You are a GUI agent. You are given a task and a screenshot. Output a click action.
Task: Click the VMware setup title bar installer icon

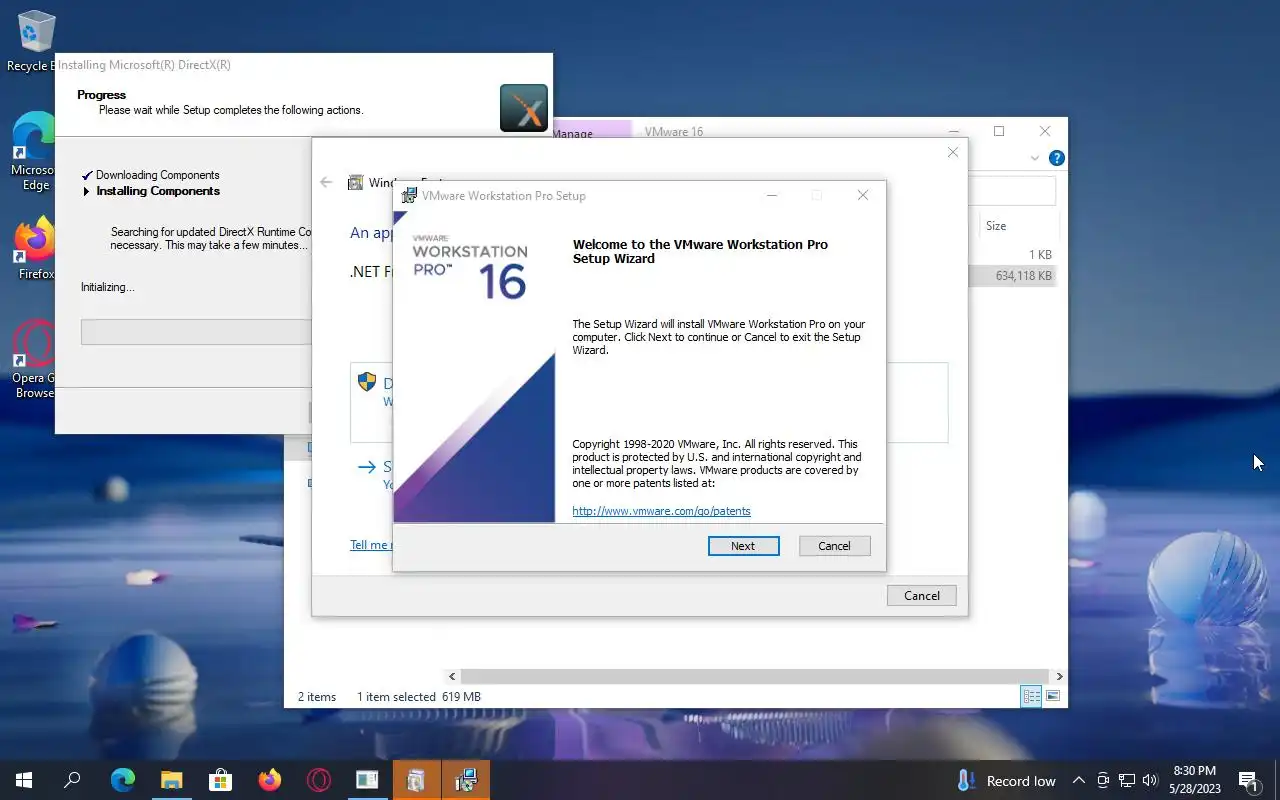tap(409, 195)
